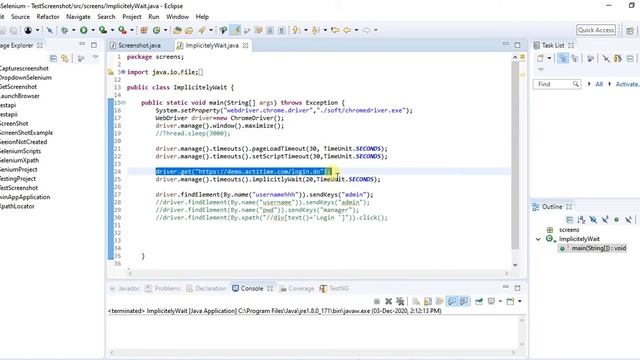Open the Navigate menu

point(78,17)
